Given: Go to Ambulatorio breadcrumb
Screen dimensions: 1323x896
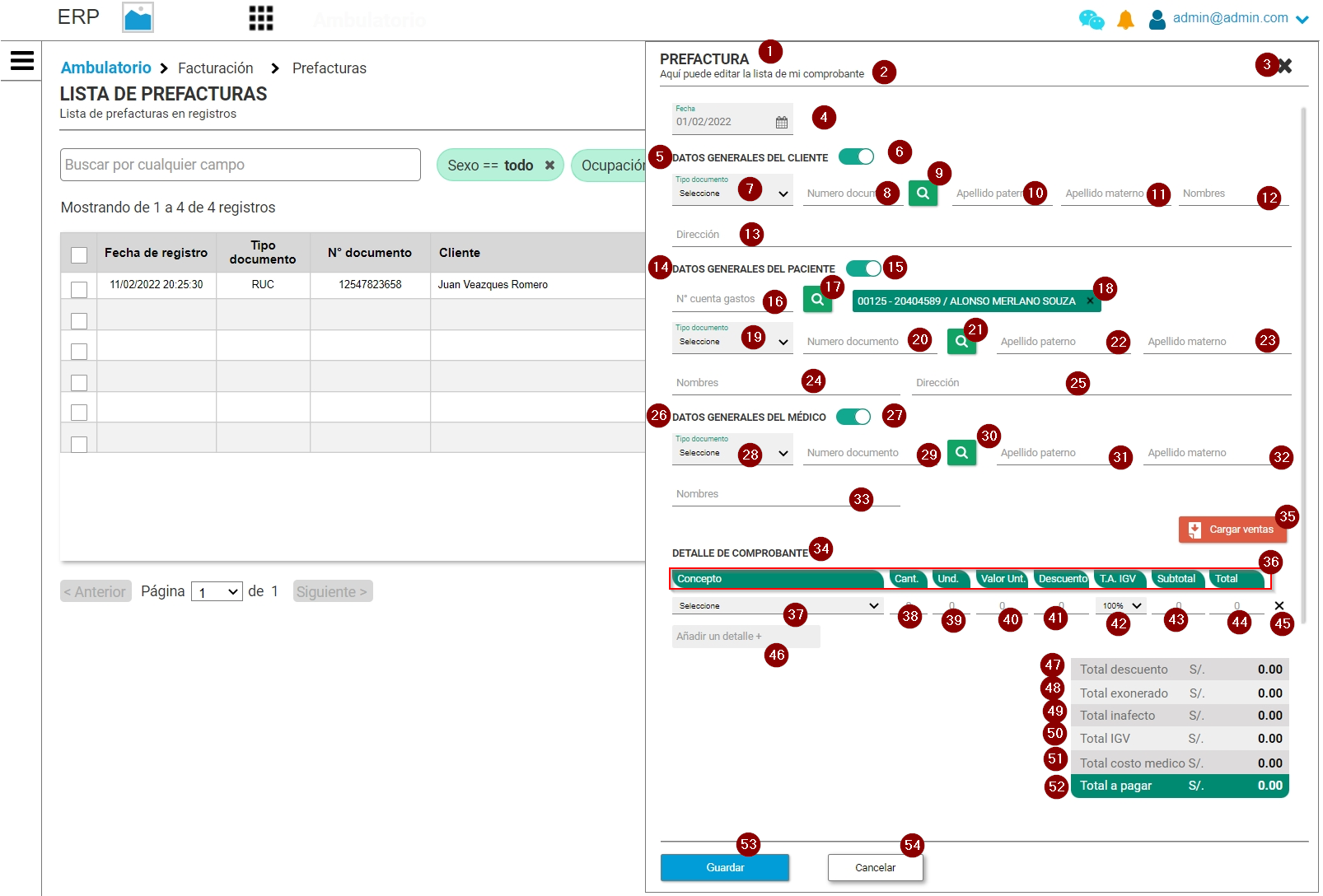Looking at the screenshot, I should point(106,68).
